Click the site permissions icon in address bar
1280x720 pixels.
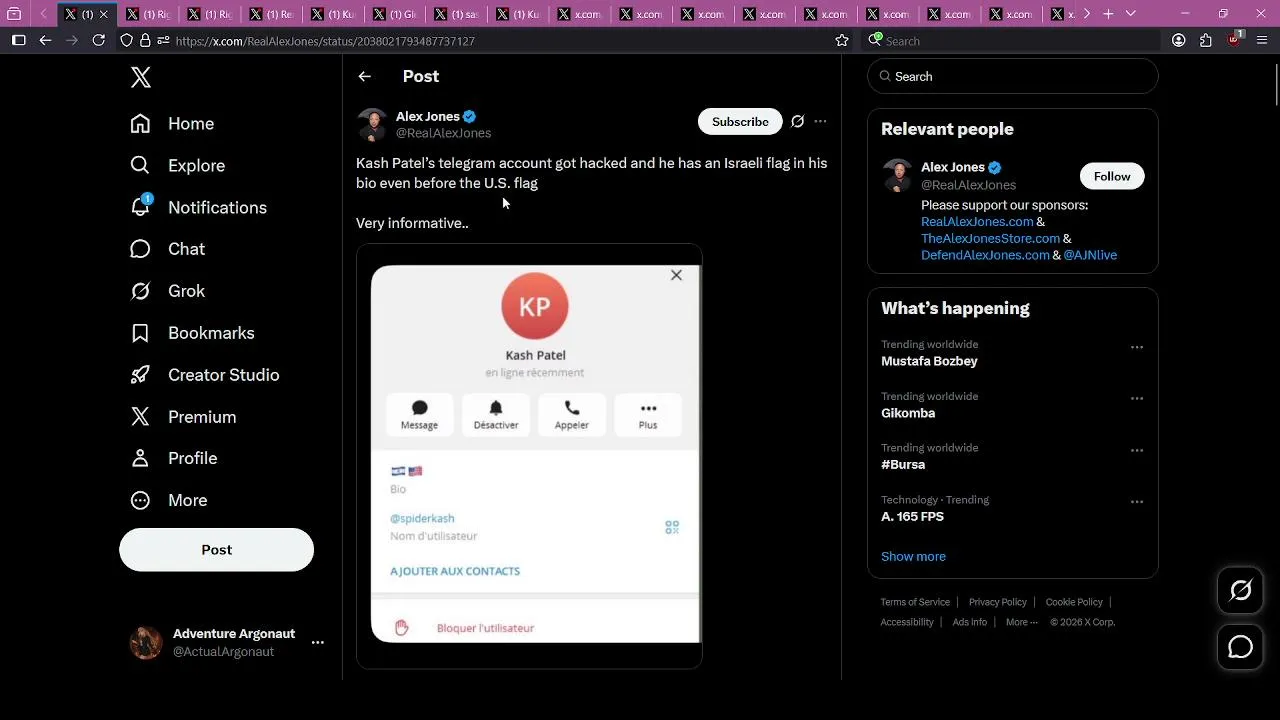click(163, 41)
